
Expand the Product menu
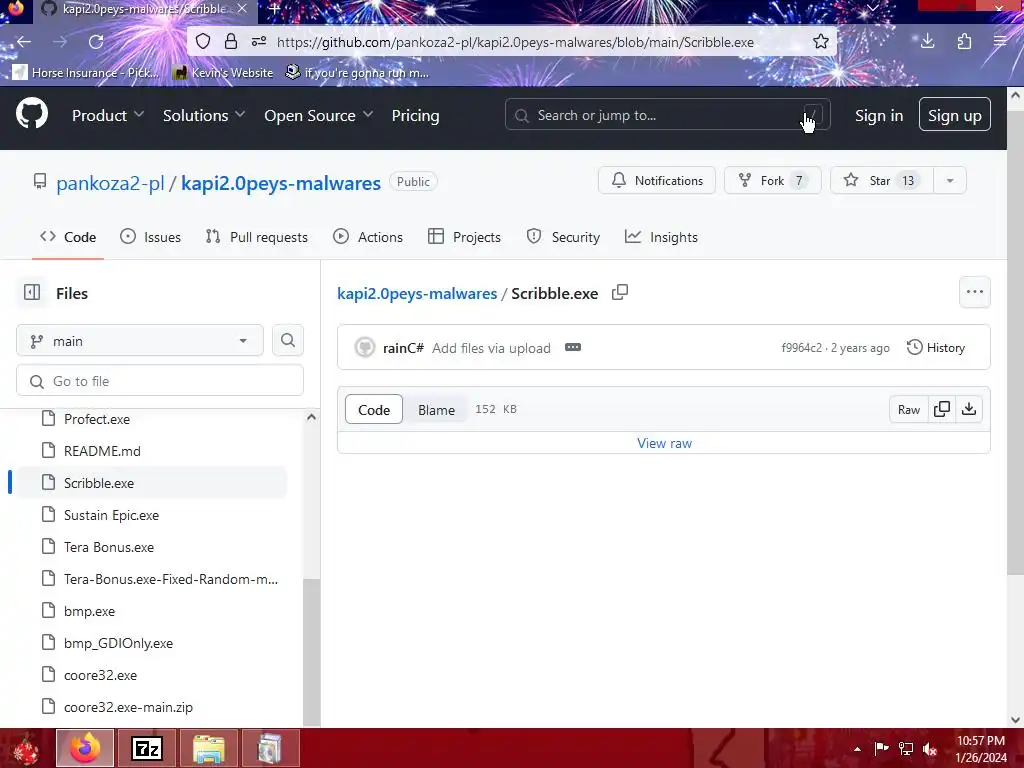point(108,116)
